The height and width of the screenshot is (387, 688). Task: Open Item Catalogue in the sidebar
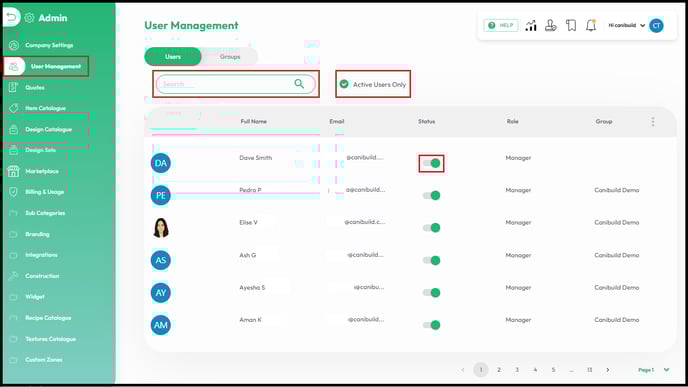pos(45,108)
